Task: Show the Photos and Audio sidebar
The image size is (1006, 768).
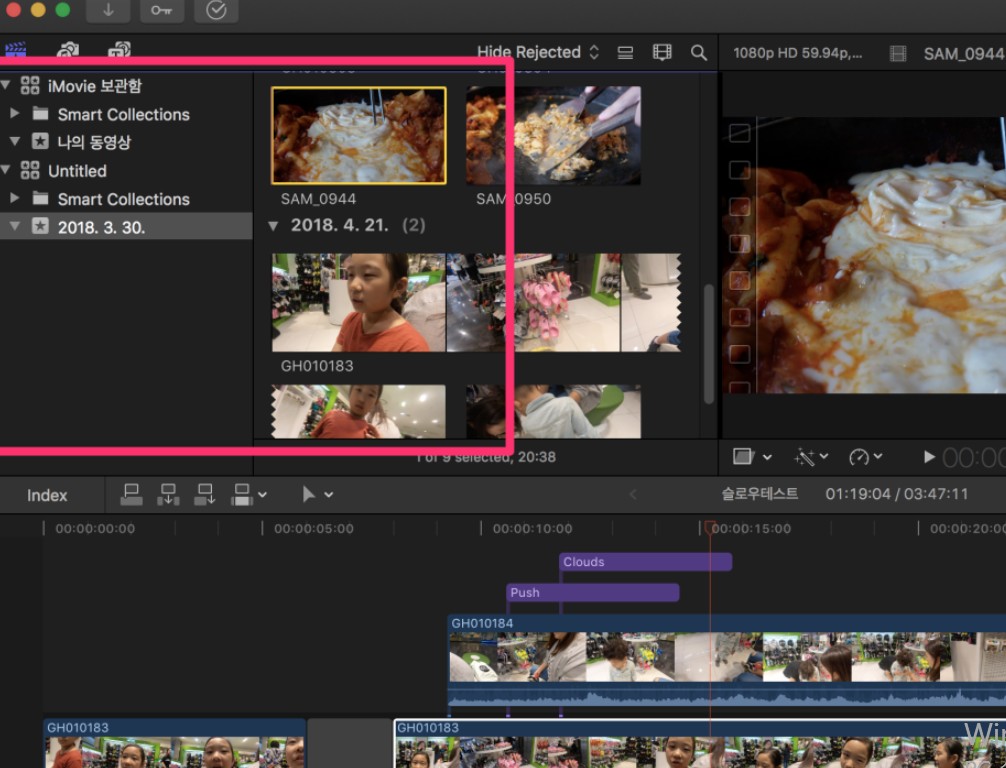Action: tap(67, 50)
